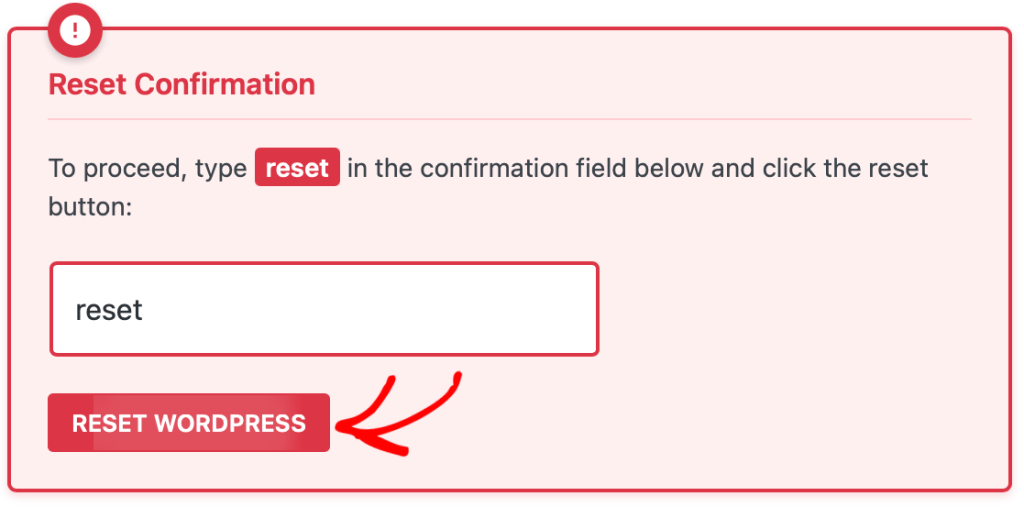Click the divider line under the heading
Screen dimensions: 1024x507
pyautogui.click(x=510, y=119)
